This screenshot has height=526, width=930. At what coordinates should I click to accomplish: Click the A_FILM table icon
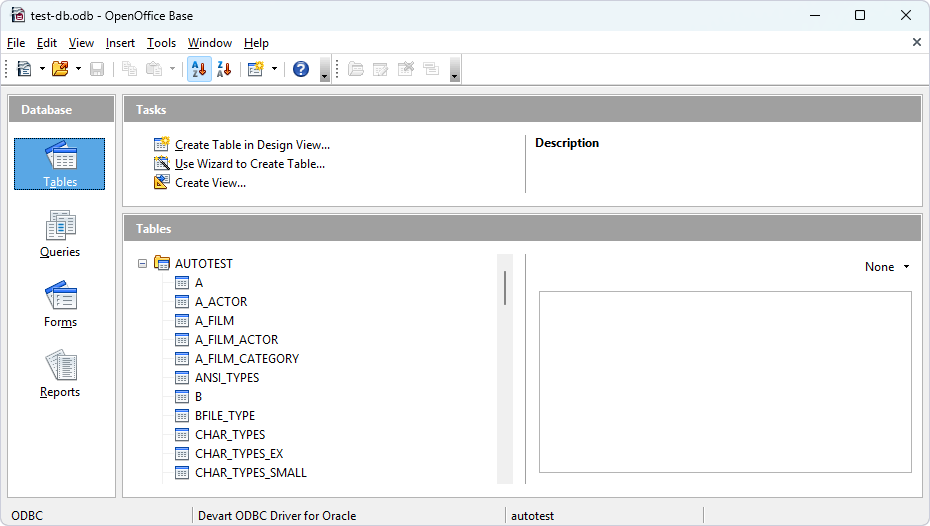[x=182, y=321]
